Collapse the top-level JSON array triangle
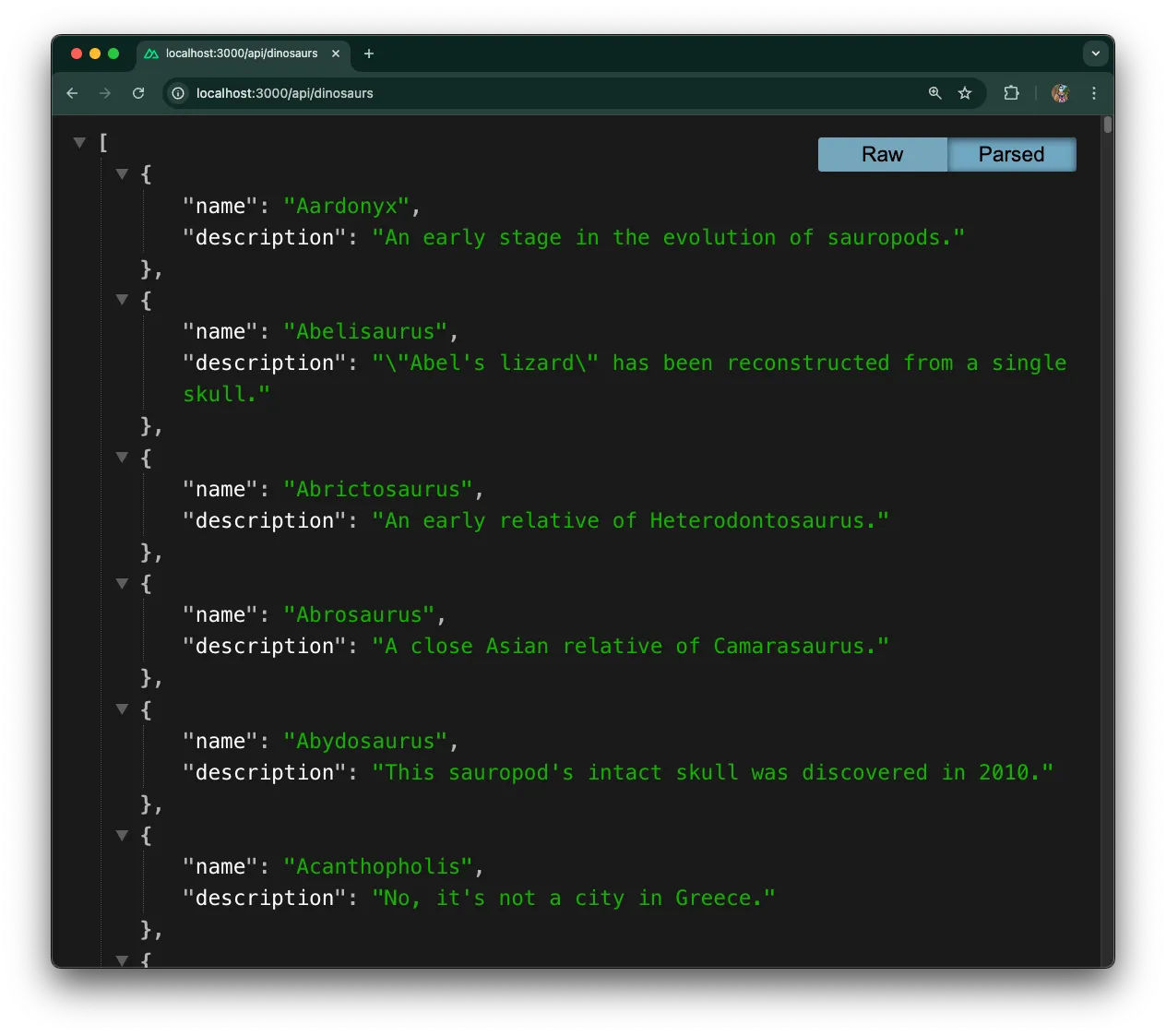This screenshot has height=1036, width=1166. (x=79, y=142)
